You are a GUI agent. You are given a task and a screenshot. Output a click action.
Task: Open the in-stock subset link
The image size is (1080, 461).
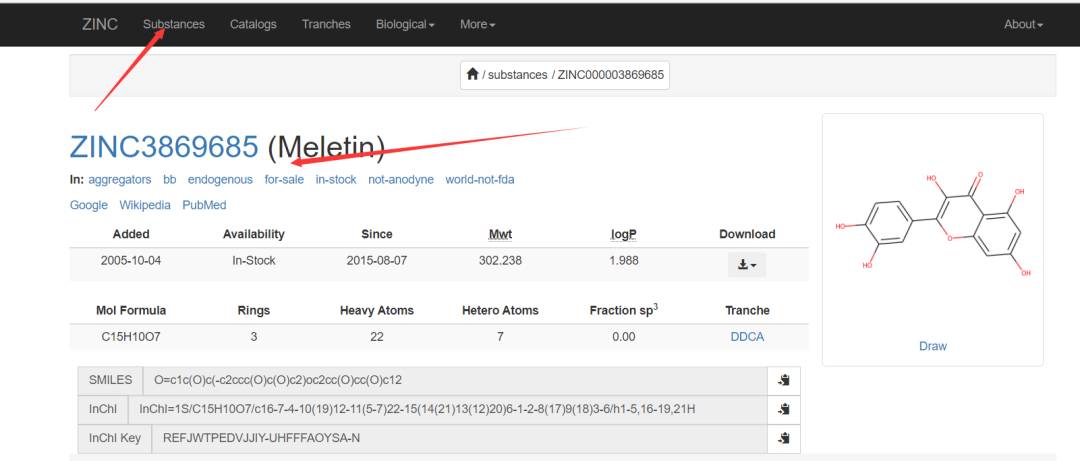point(336,180)
